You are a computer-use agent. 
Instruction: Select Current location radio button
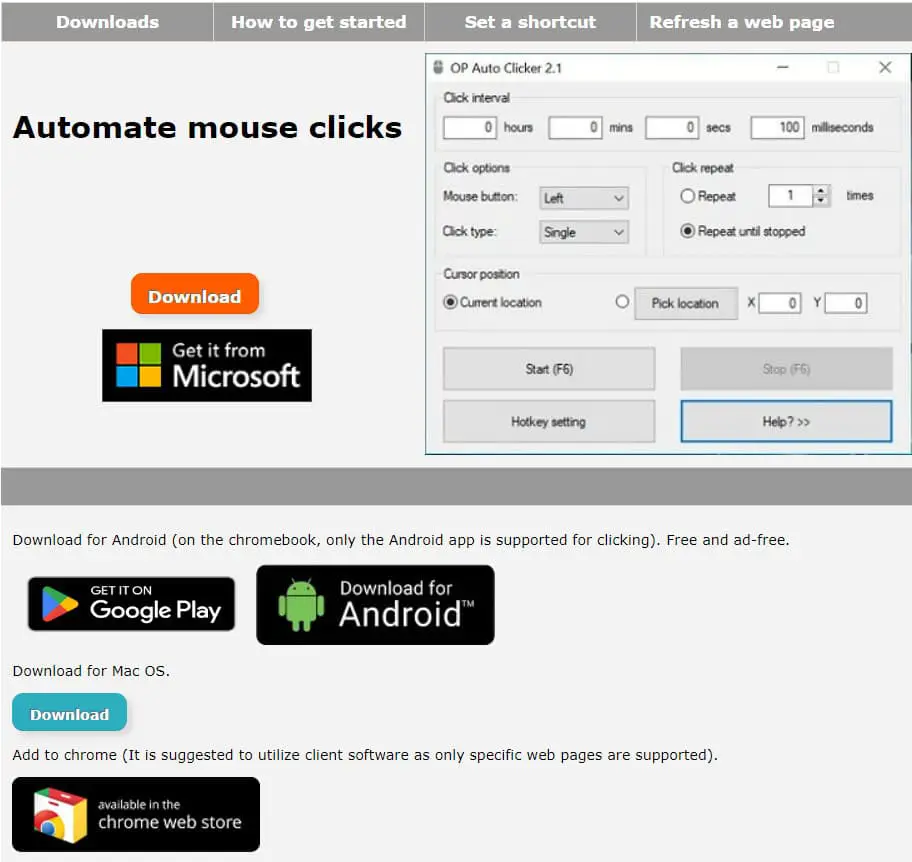click(450, 302)
